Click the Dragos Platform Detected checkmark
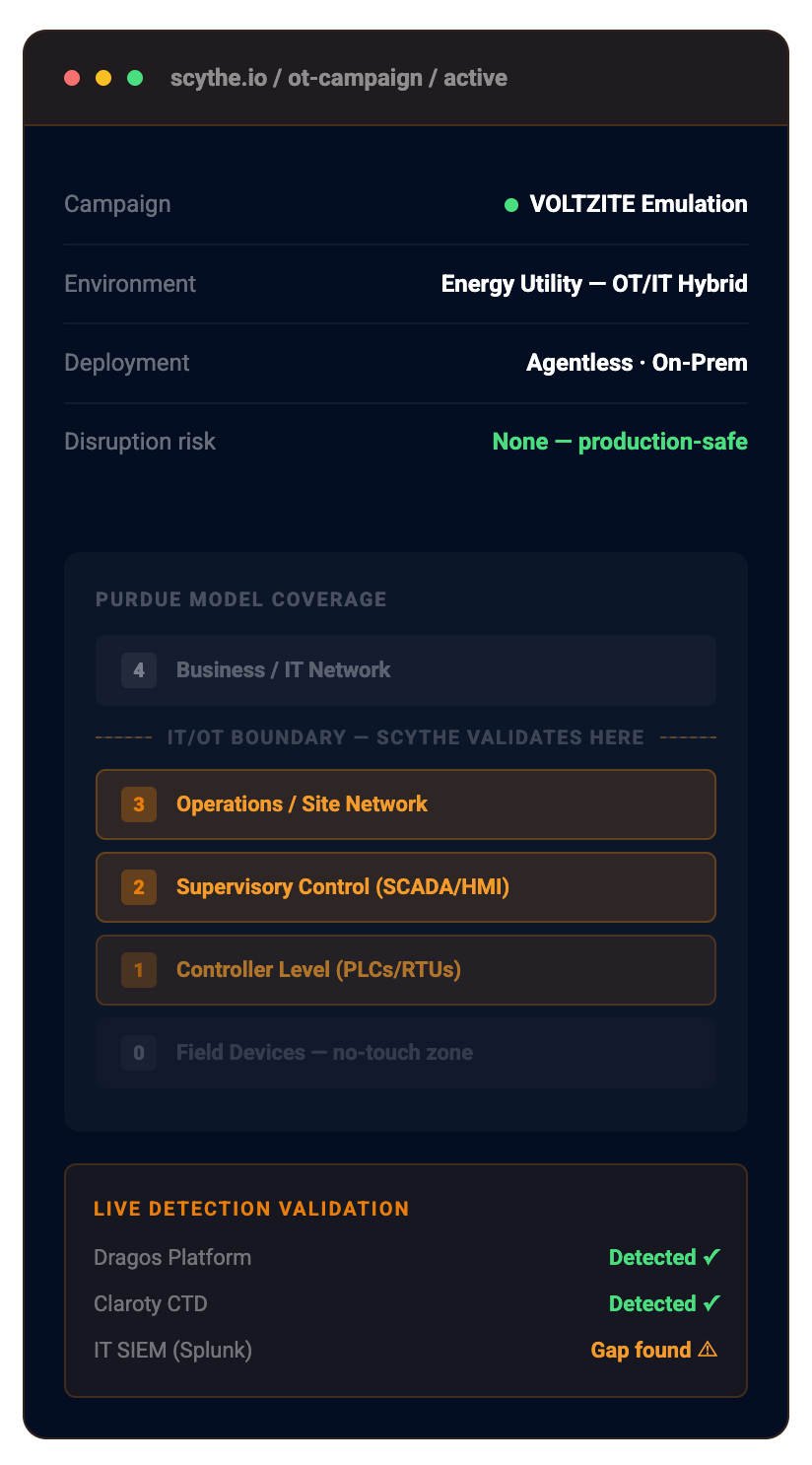This screenshot has width=812, height=1465. [x=711, y=1257]
